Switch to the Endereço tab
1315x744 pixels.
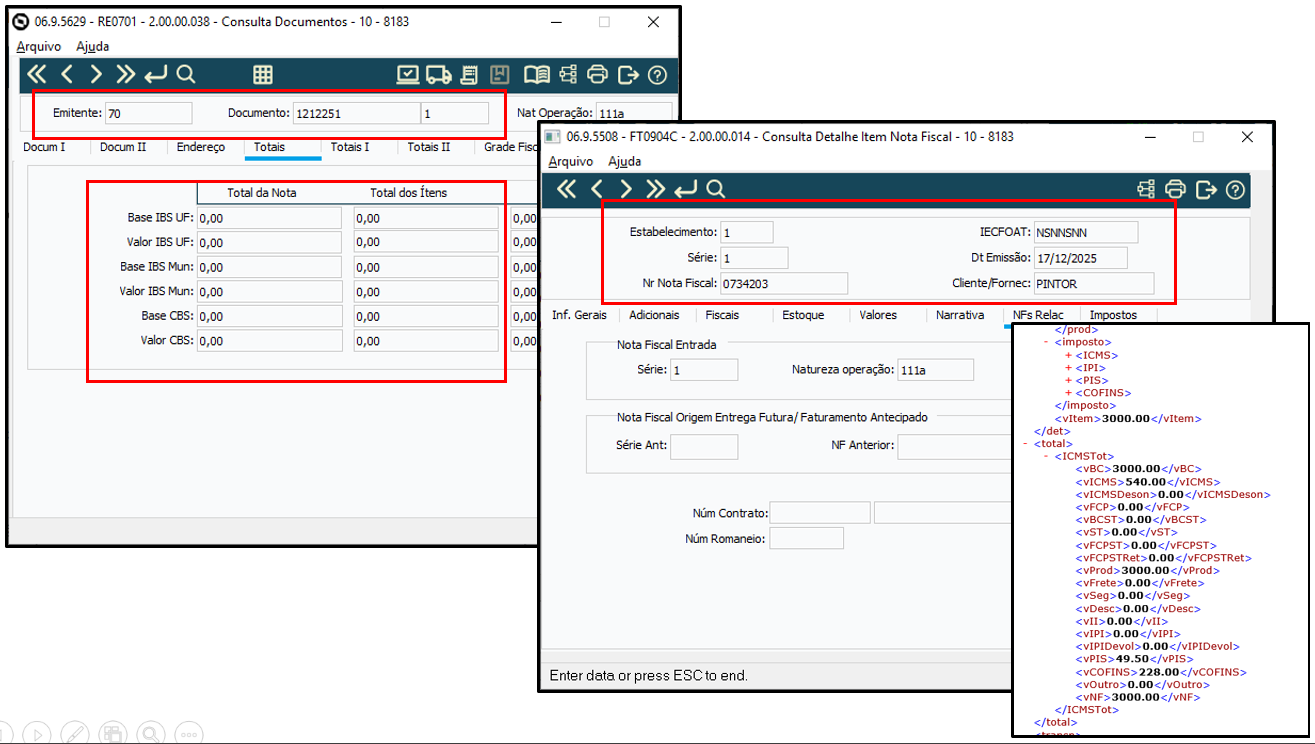tap(201, 147)
